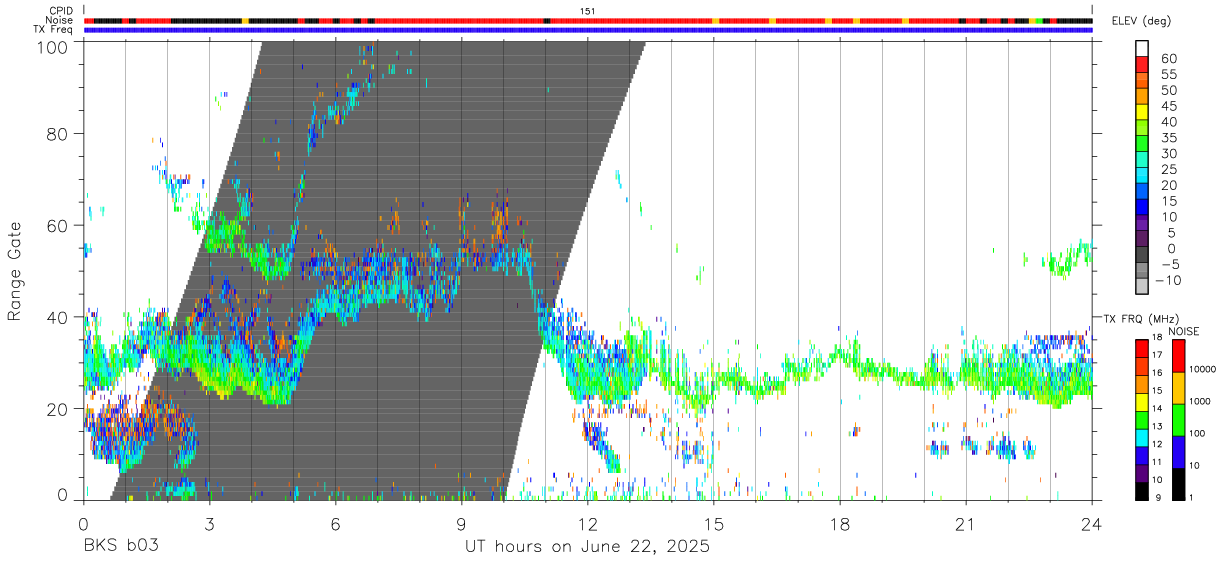The height and width of the screenshot is (567, 1228).
Task: Select the yellow 14–15 MHz TX frequency swatch
Action: pyautogui.click(x=1142, y=401)
